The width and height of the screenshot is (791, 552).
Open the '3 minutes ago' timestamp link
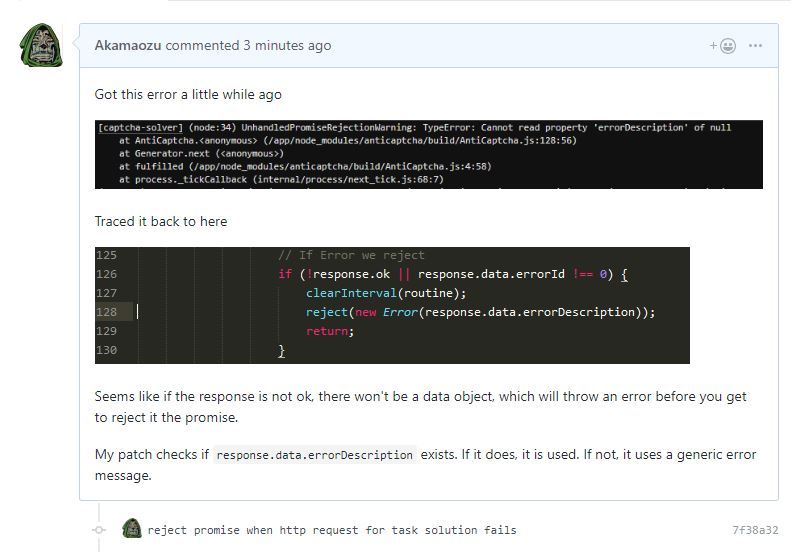287,45
